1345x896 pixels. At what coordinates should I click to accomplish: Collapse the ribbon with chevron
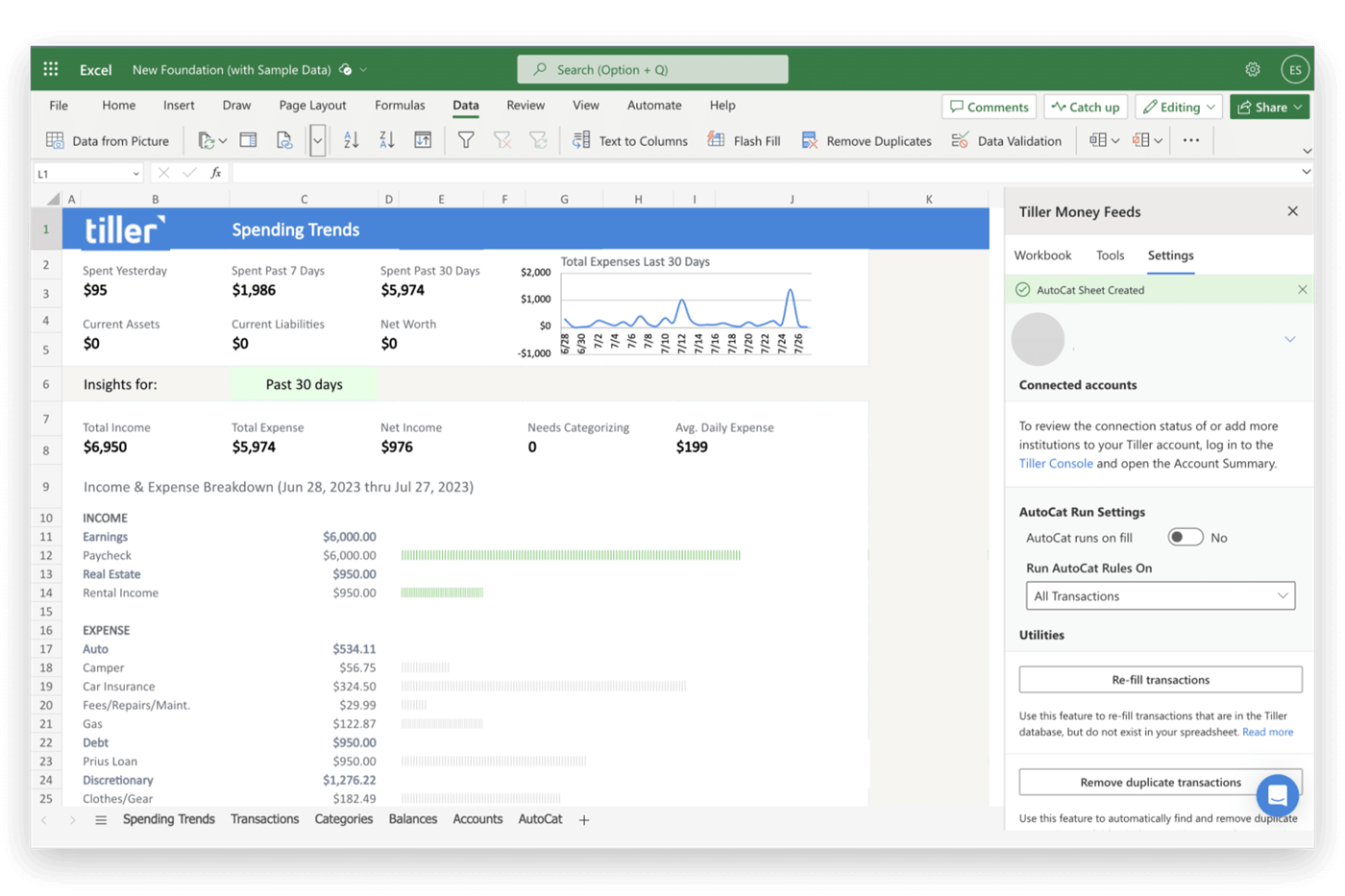coord(1307,151)
